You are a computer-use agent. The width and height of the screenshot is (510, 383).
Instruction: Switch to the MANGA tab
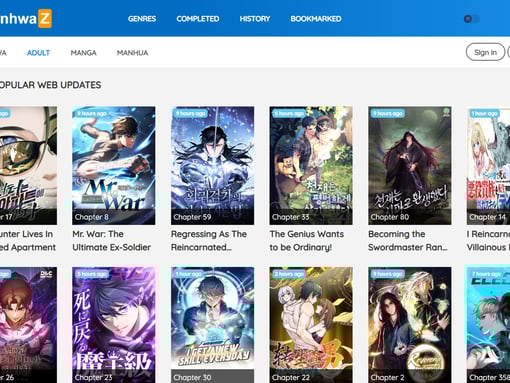click(83, 53)
